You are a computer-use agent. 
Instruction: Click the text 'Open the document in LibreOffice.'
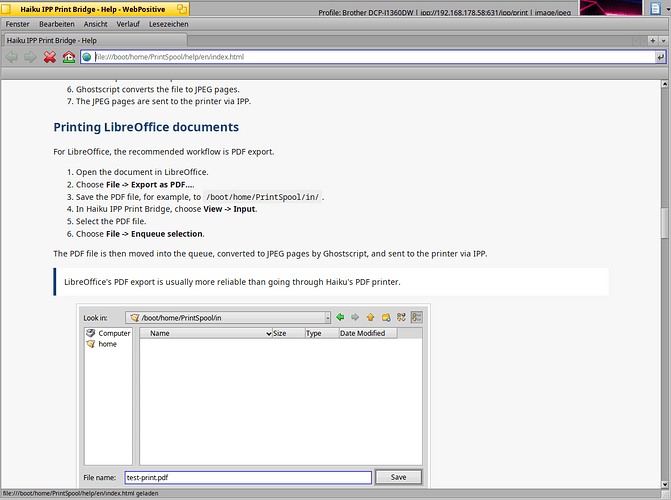(142, 172)
